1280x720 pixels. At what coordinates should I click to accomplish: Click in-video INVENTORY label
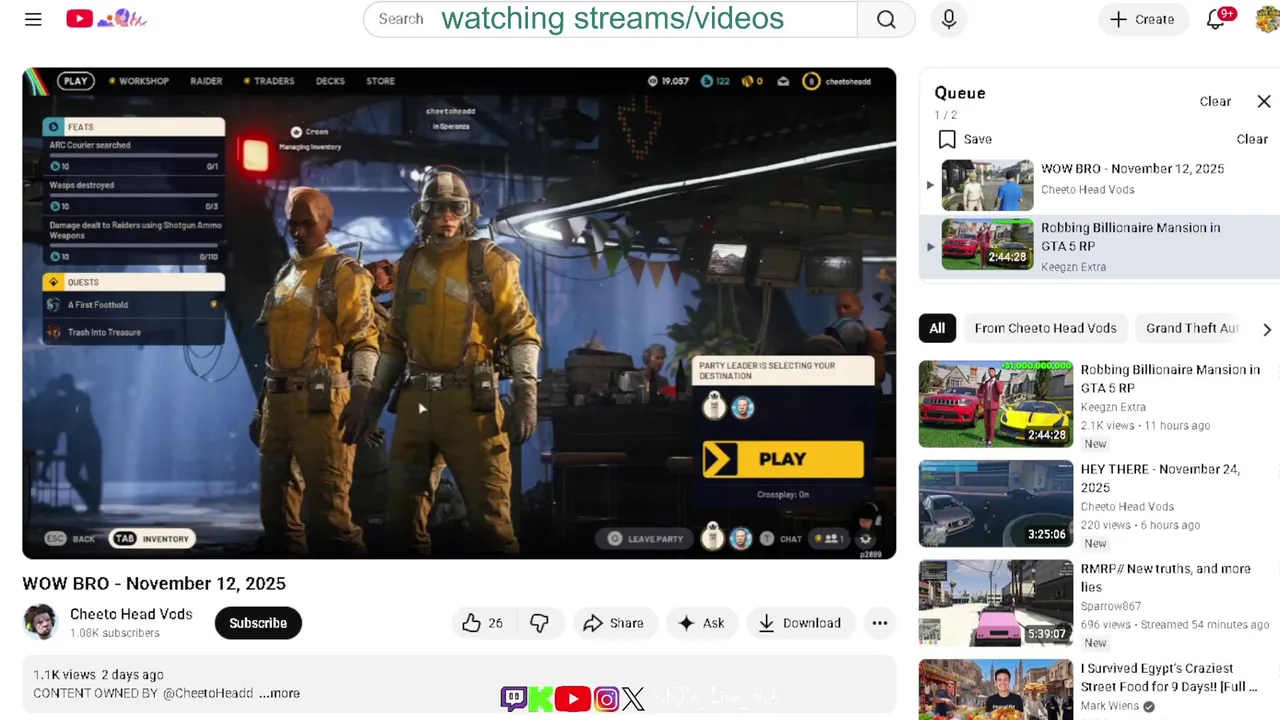pyautogui.click(x=165, y=539)
